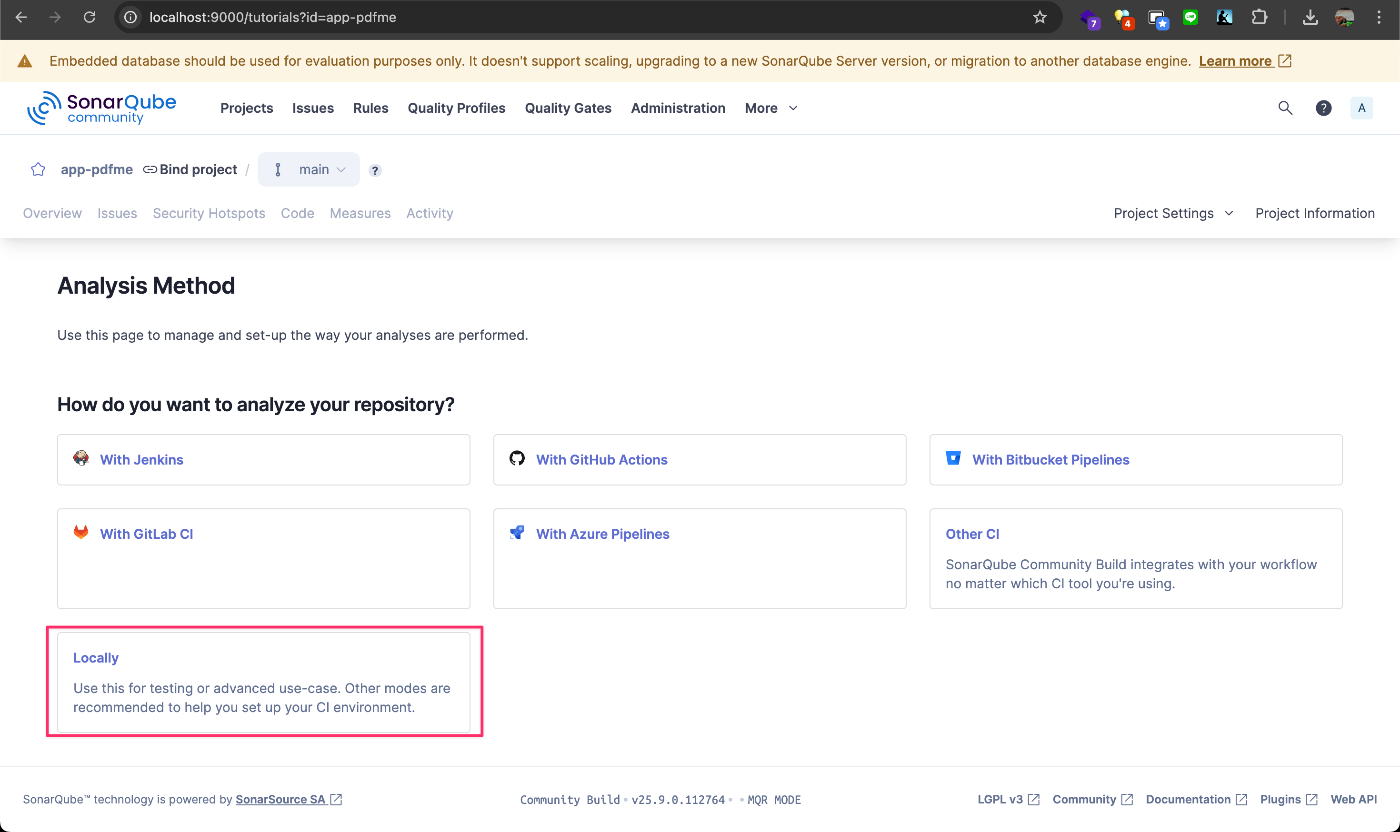The image size is (1400, 832).
Task: Open the Projects menu item
Action: (x=246, y=108)
